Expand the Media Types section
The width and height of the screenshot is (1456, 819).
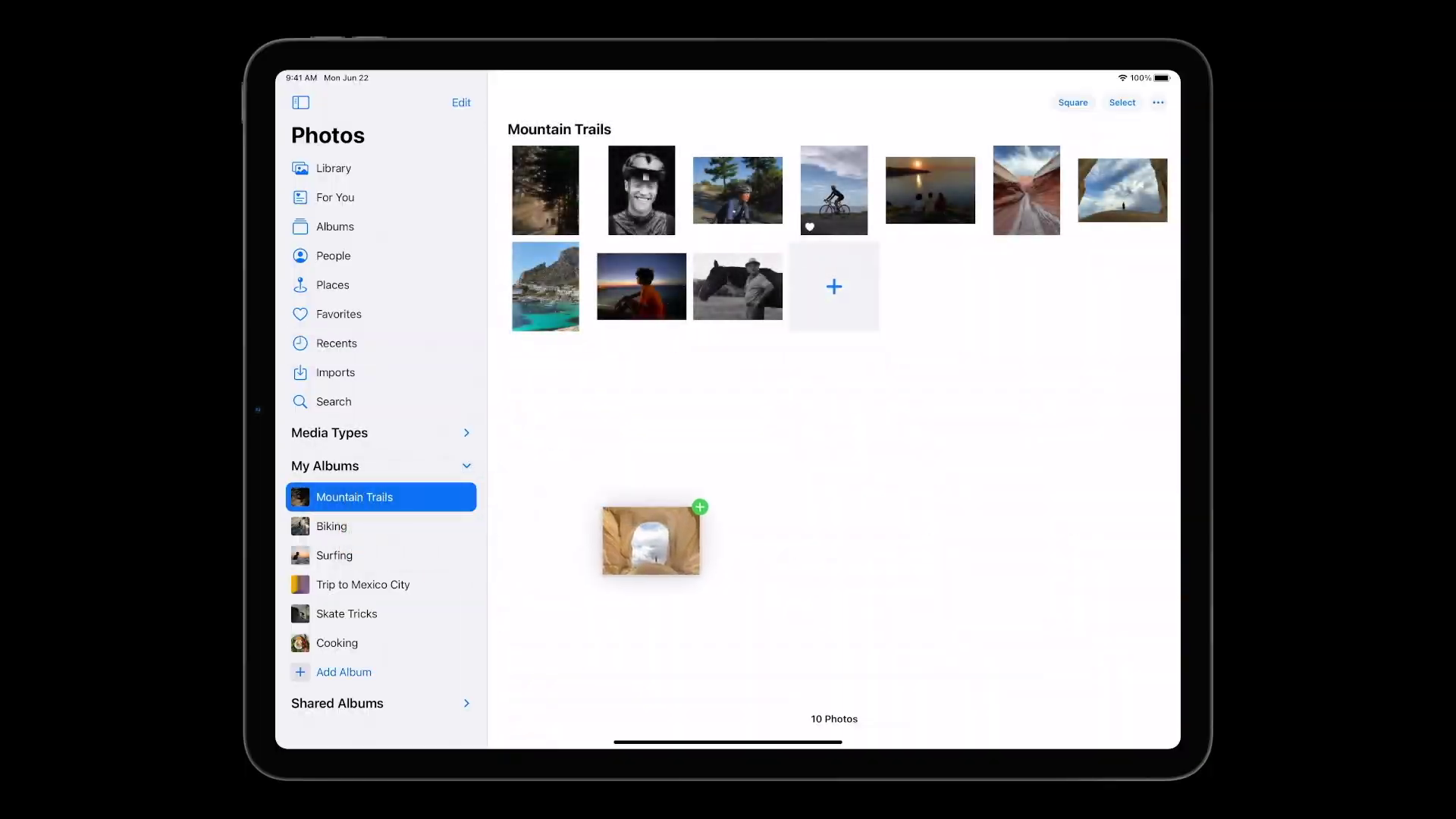pyautogui.click(x=466, y=433)
